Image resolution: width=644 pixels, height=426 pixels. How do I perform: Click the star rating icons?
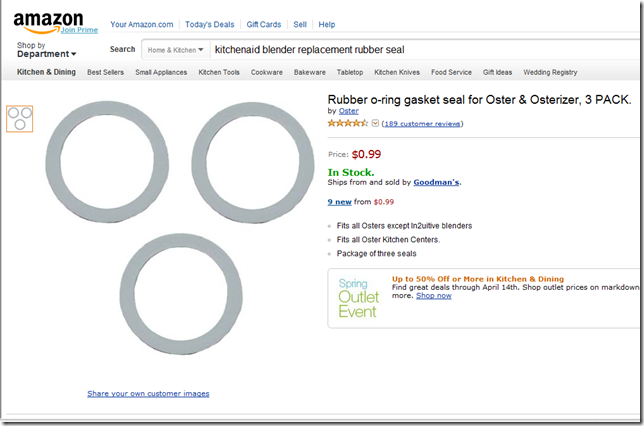tap(347, 123)
